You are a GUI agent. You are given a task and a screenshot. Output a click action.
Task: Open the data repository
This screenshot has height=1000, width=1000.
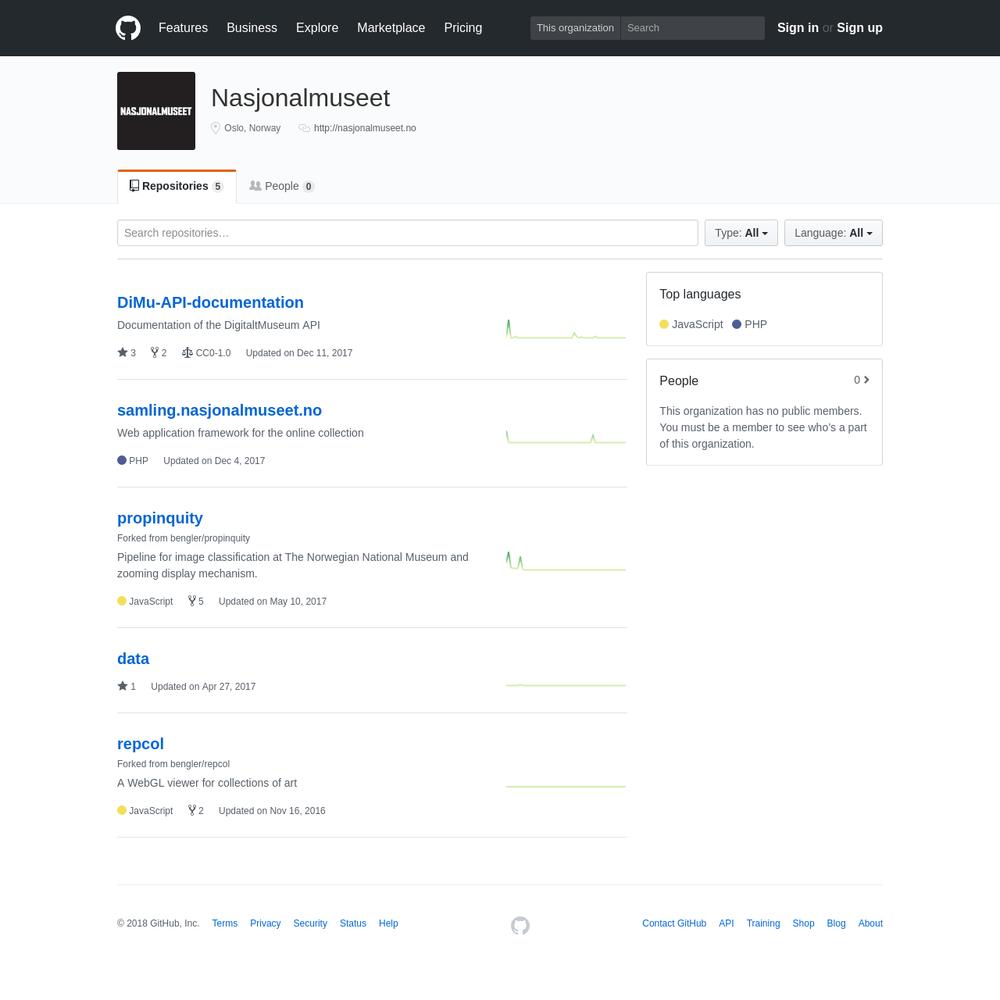tap(133, 658)
